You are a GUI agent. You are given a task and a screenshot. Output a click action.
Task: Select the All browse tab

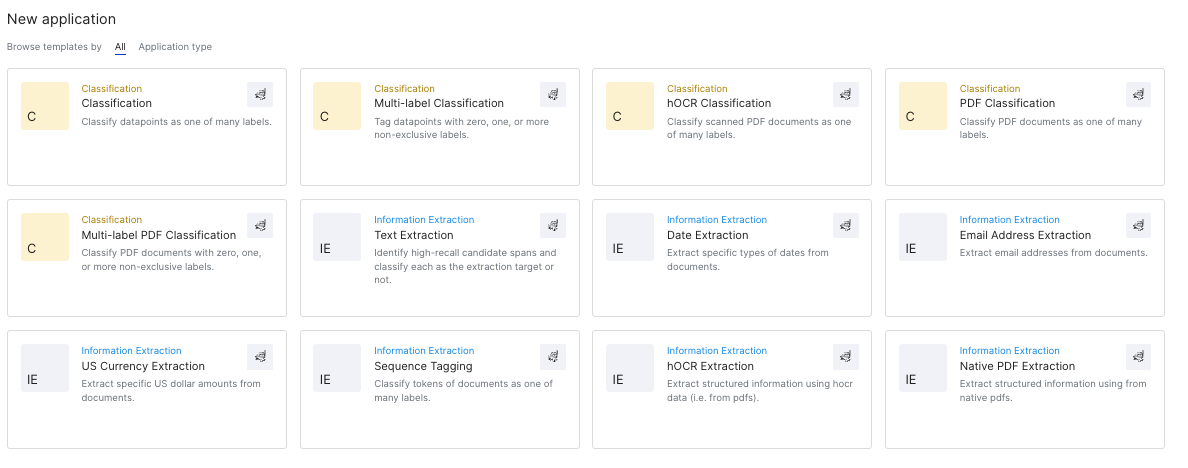(x=120, y=47)
